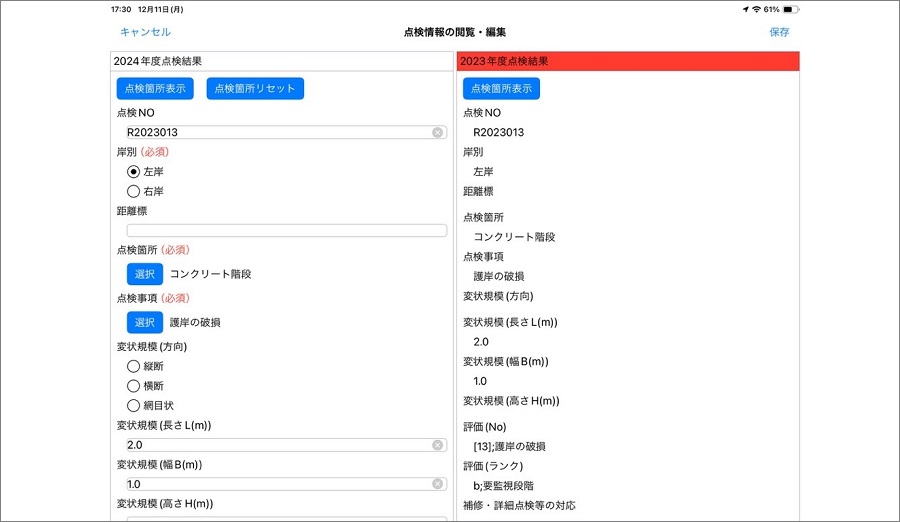900x522 pixels.
Task: Tap キャンセル to discard edits
Action: tap(145, 32)
